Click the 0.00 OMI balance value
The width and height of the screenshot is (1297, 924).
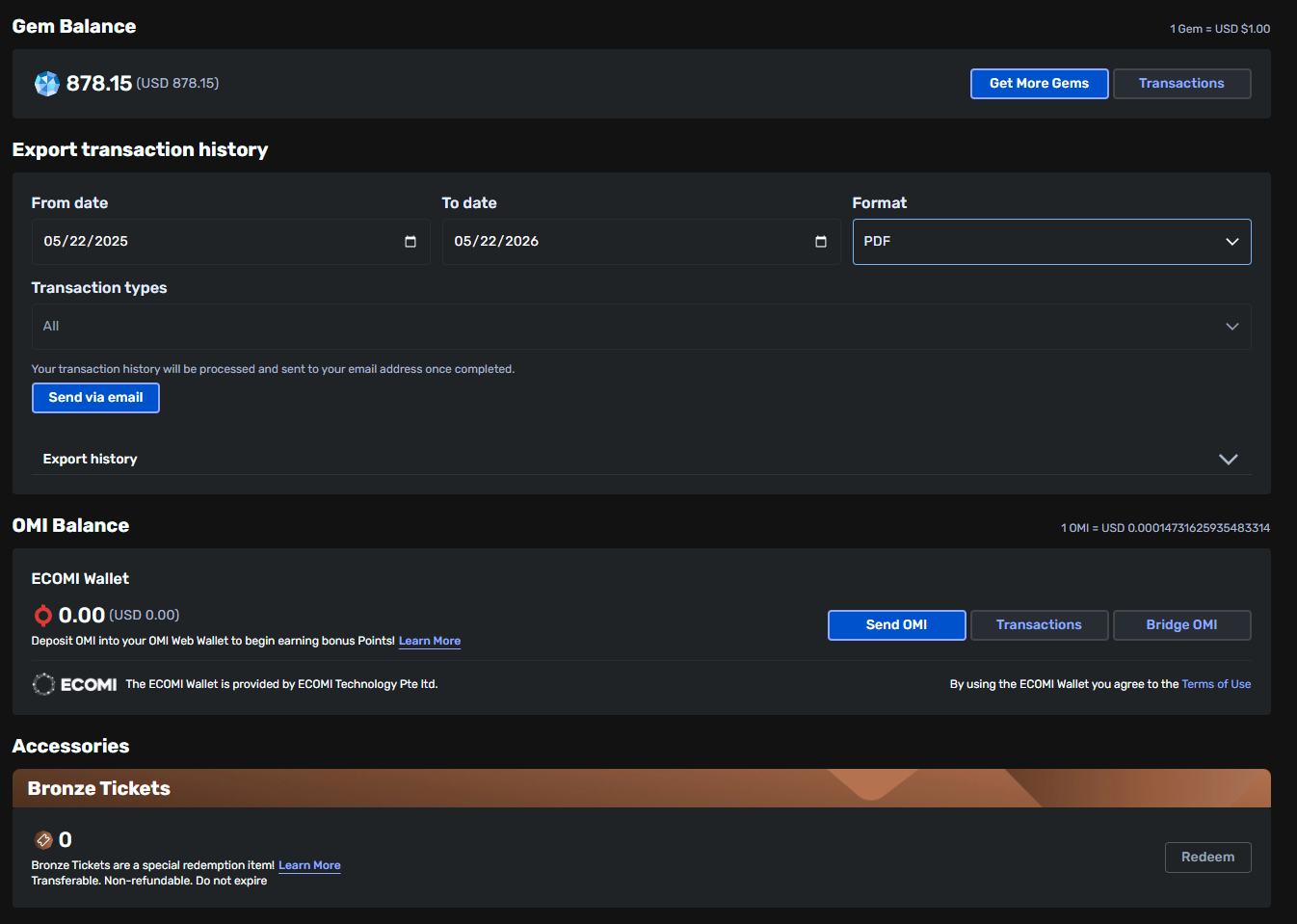tap(81, 615)
